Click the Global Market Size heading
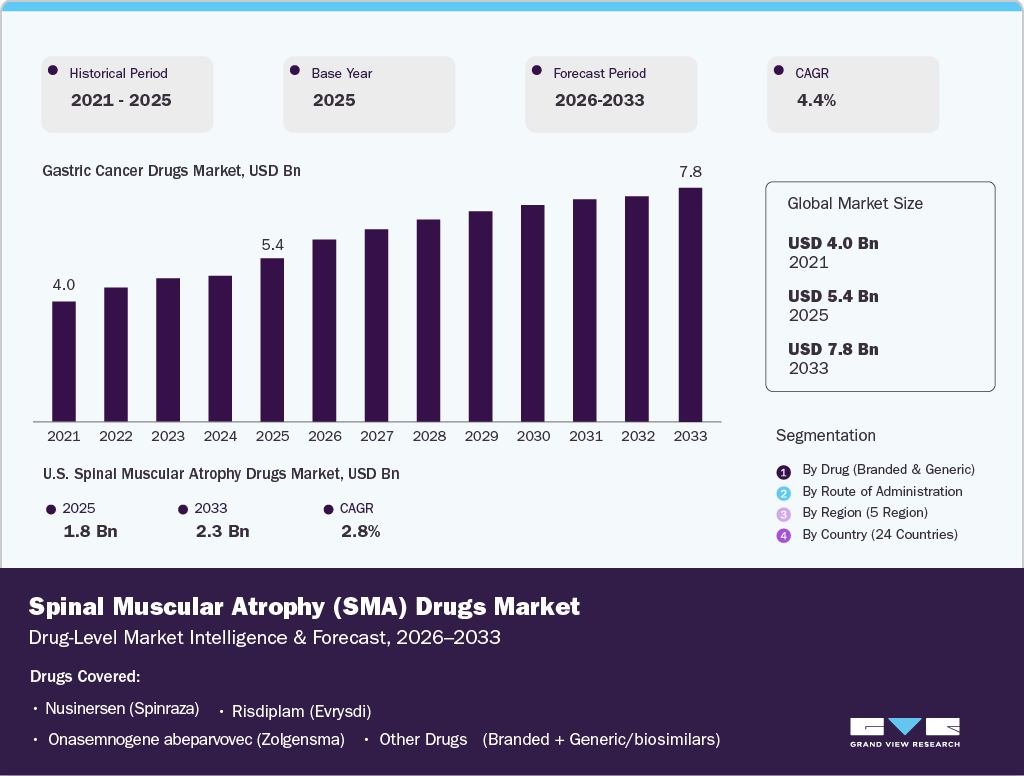The image size is (1024, 776). (x=855, y=203)
